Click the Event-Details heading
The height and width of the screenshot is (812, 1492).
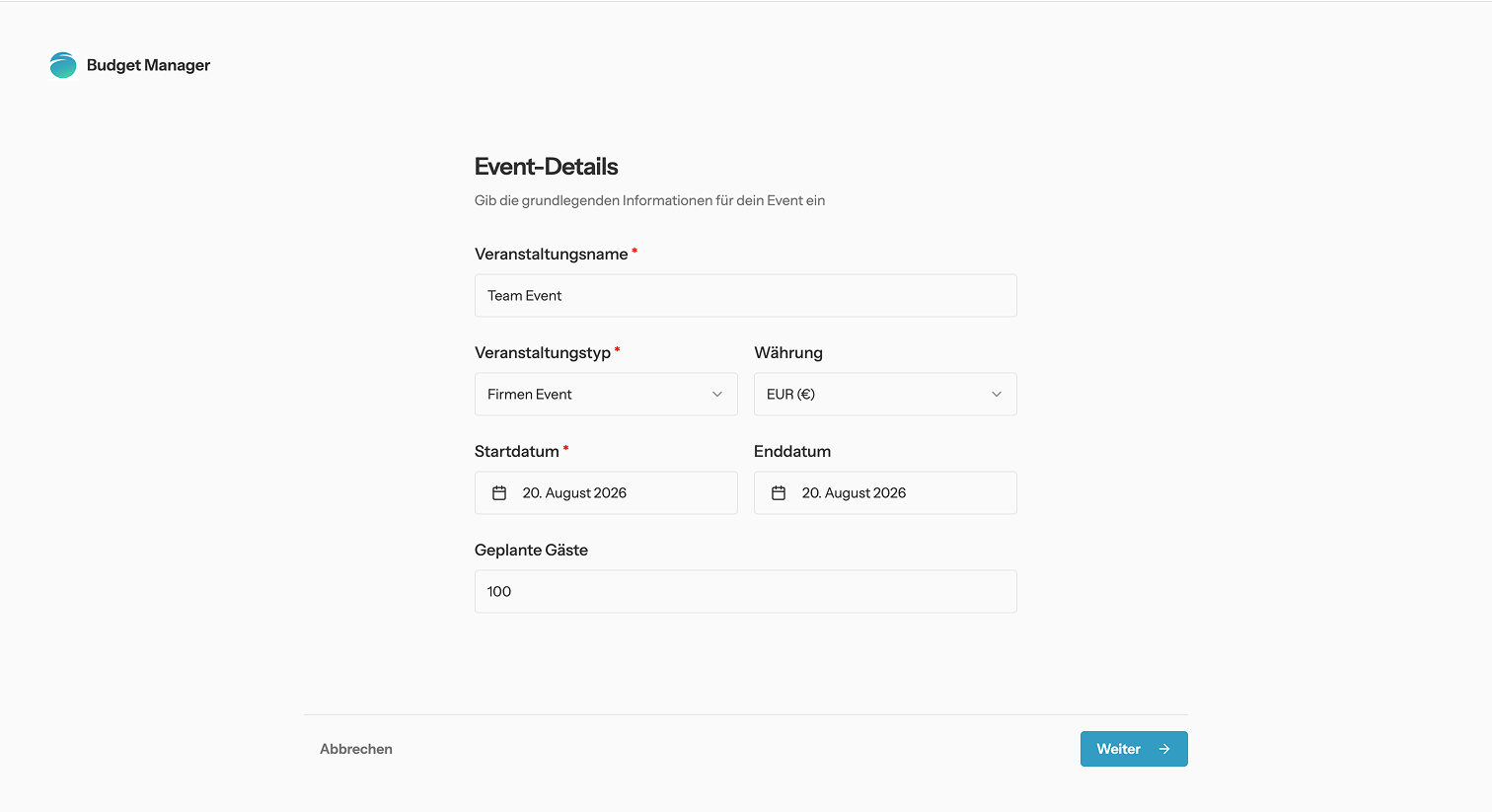pos(547,166)
